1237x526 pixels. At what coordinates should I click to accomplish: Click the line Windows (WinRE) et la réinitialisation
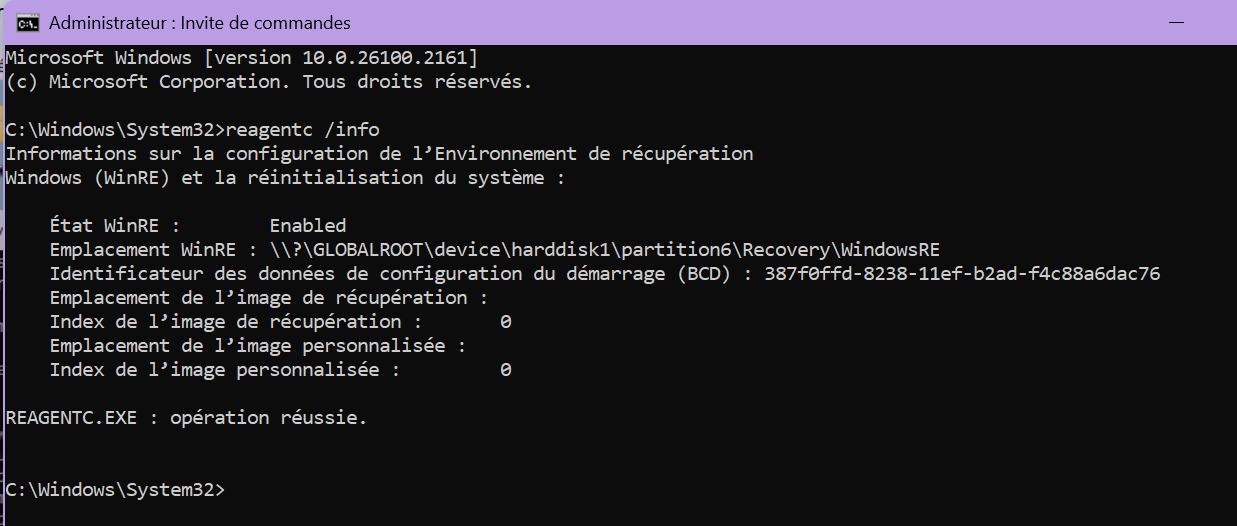tap(286, 178)
